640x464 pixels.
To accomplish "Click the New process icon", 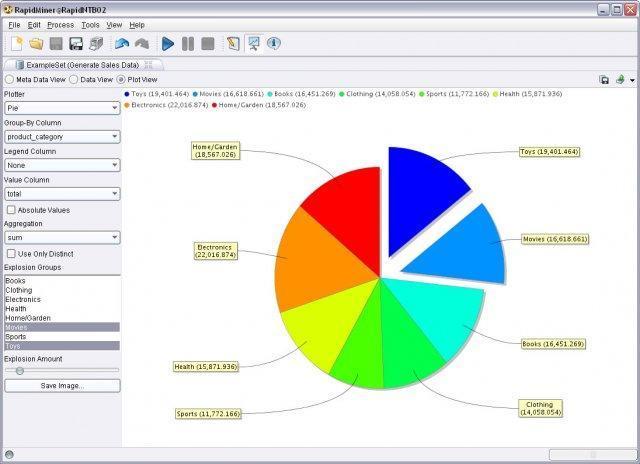I will (x=17, y=43).
